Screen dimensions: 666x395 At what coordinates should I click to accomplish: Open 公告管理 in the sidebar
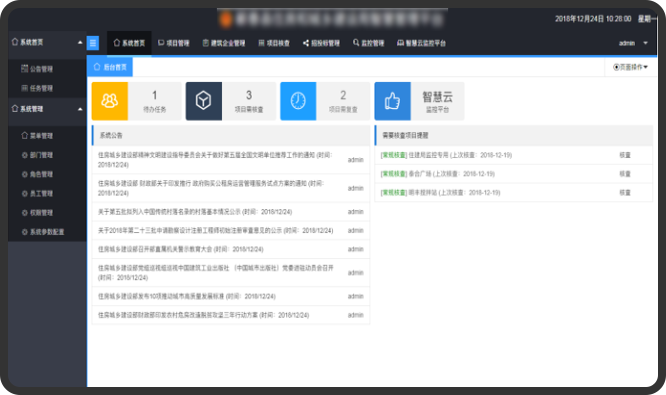tap(37, 69)
